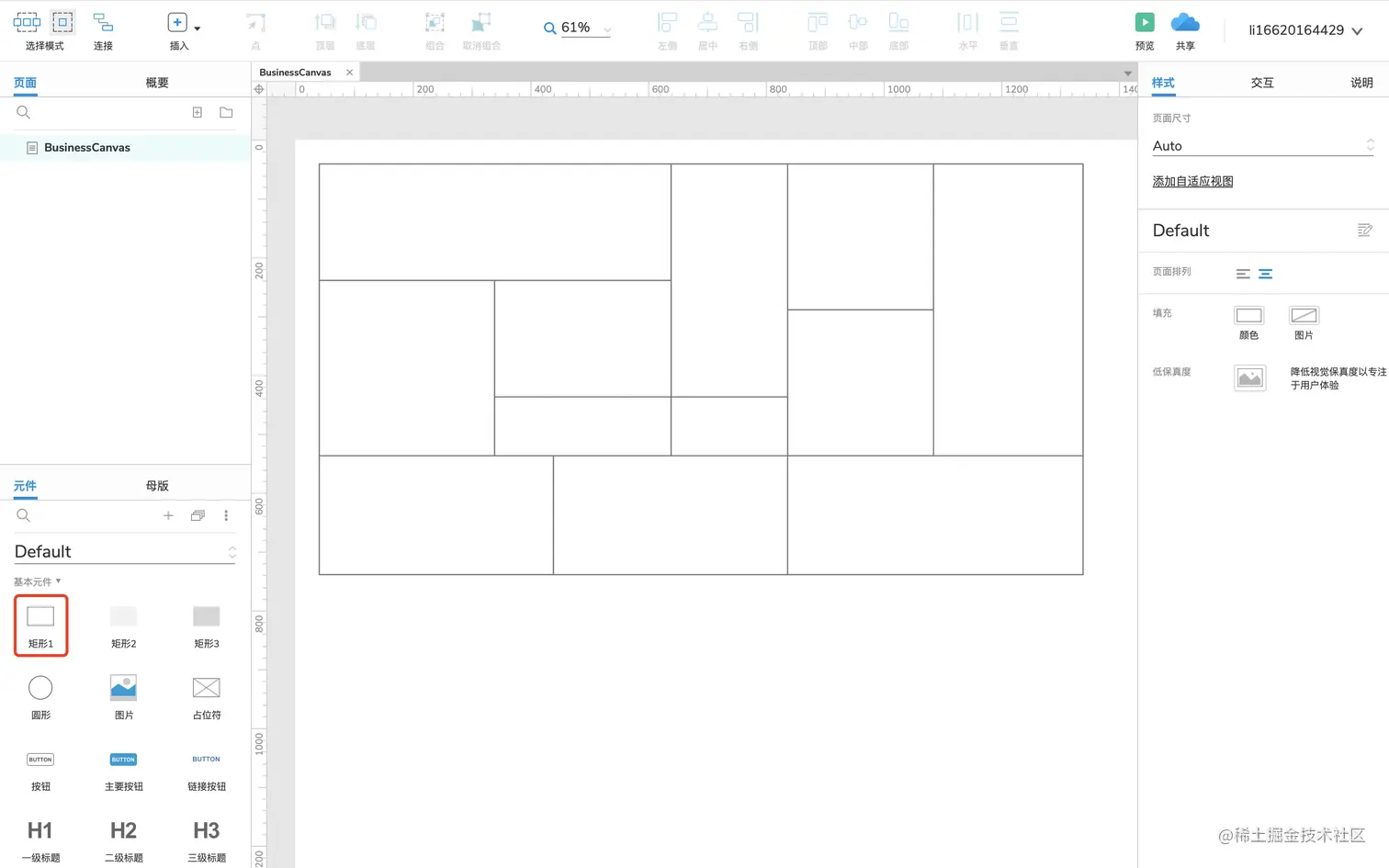The width and height of the screenshot is (1389, 868).
Task: Click the plus add library icon
Action: pos(168,515)
